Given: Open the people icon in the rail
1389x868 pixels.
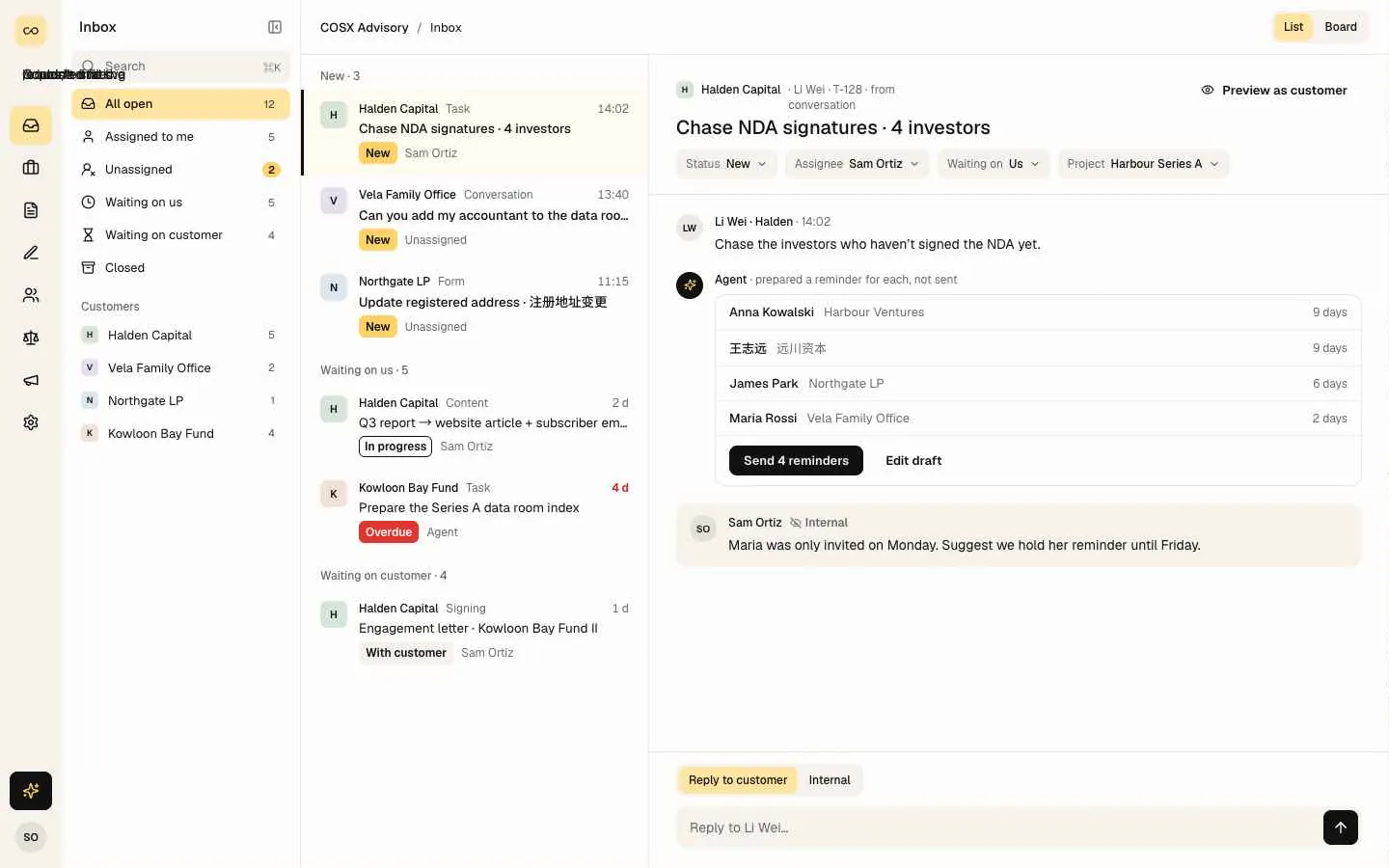Looking at the screenshot, I should coord(31,295).
